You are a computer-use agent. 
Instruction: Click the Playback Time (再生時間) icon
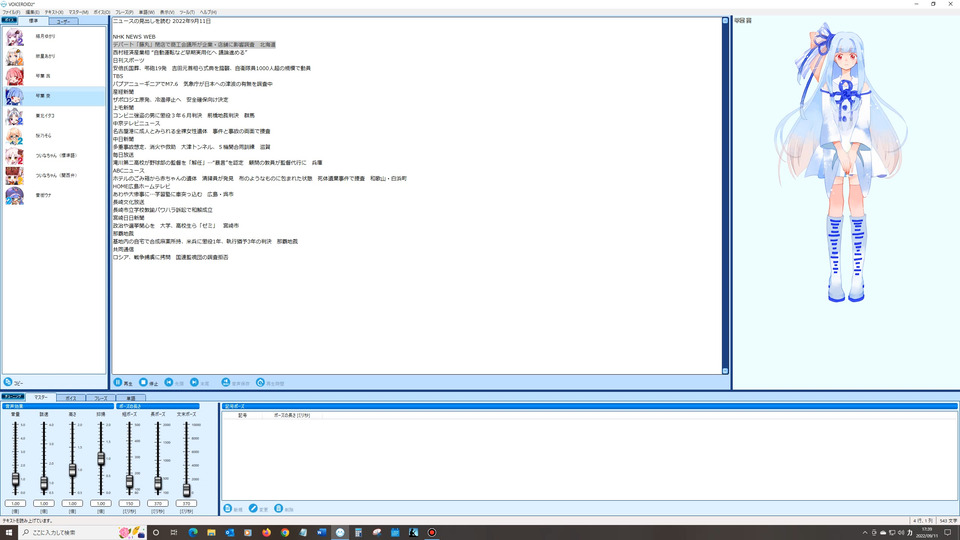click(x=260, y=382)
